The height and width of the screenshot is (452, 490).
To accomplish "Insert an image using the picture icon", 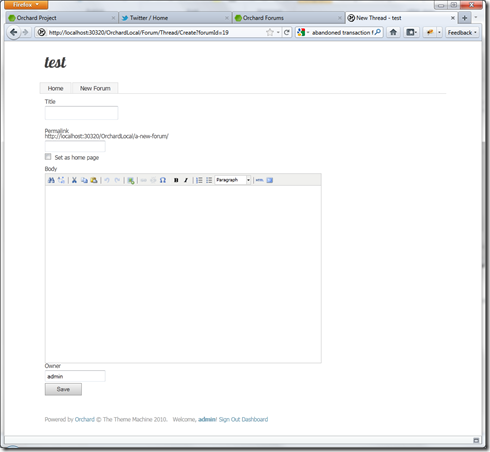I will point(131,180).
